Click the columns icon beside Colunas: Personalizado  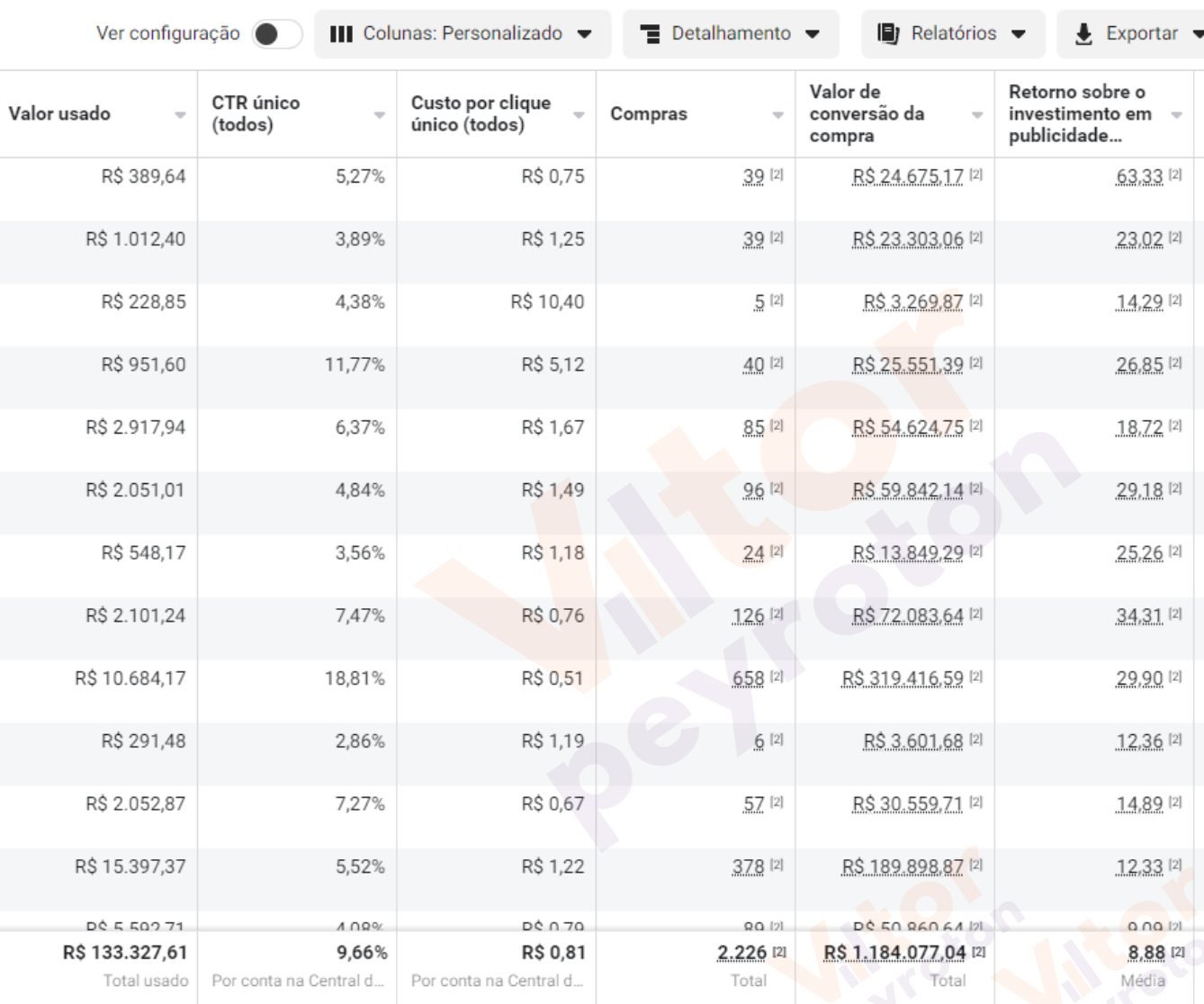(x=341, y=34)
